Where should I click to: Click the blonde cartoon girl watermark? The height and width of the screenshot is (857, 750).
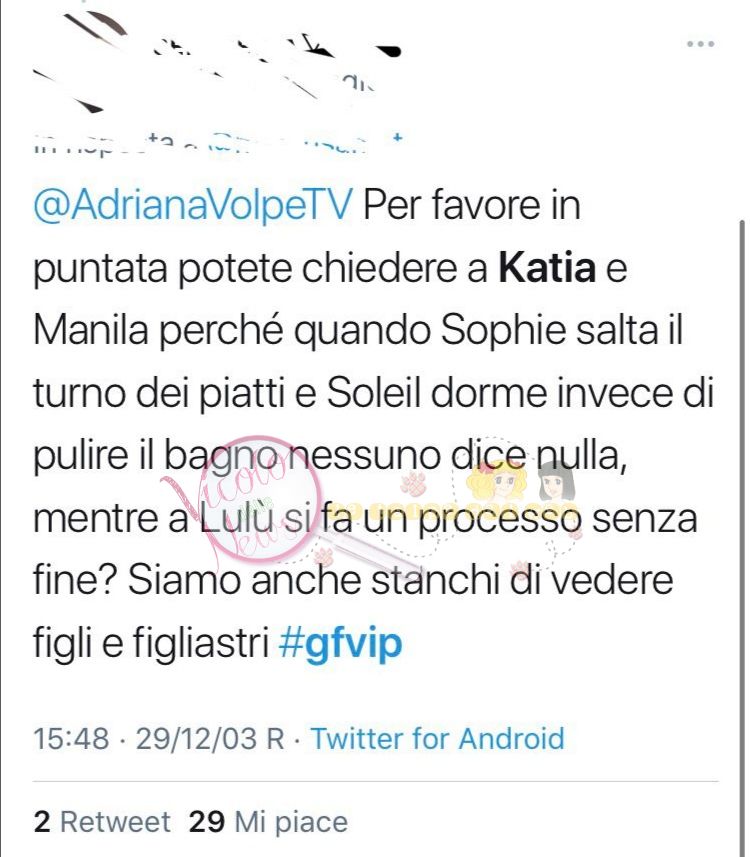(496, 482)
